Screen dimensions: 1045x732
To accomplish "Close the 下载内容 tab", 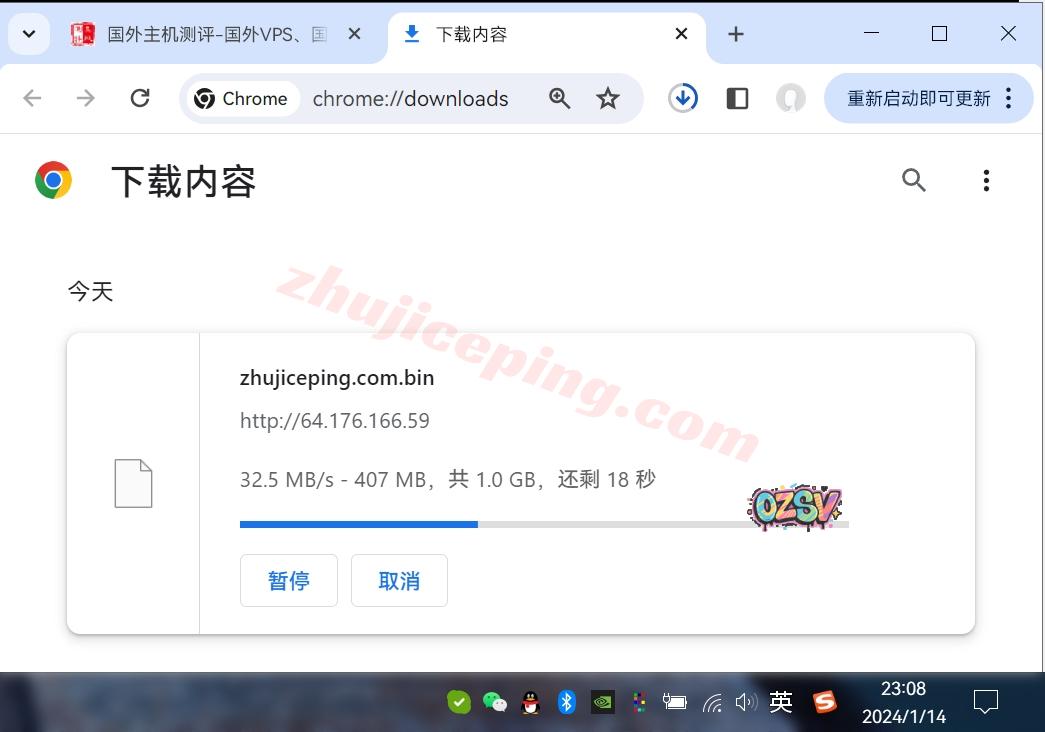I will (681, 34).
